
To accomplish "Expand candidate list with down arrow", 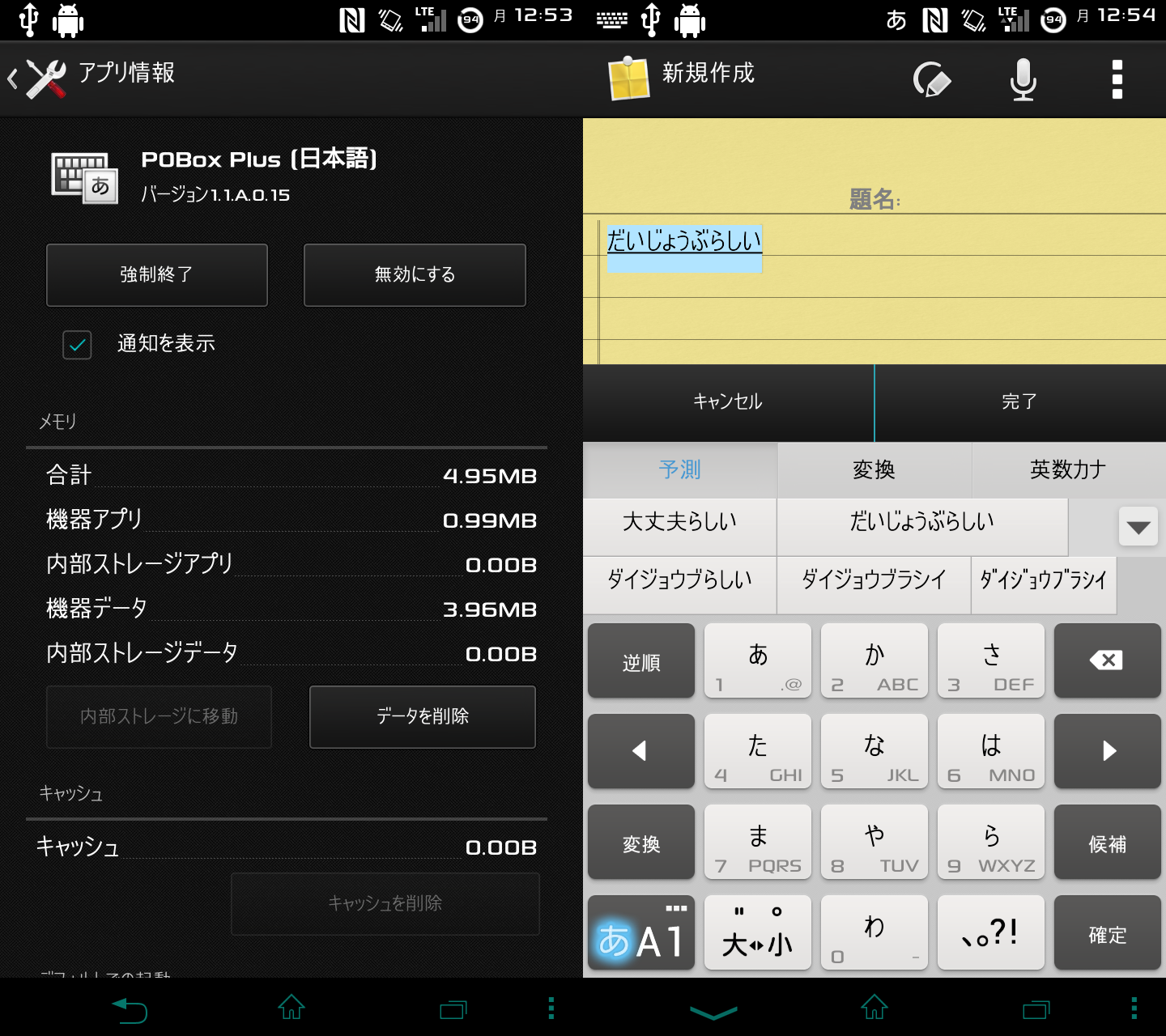I will coord(1138,528).
